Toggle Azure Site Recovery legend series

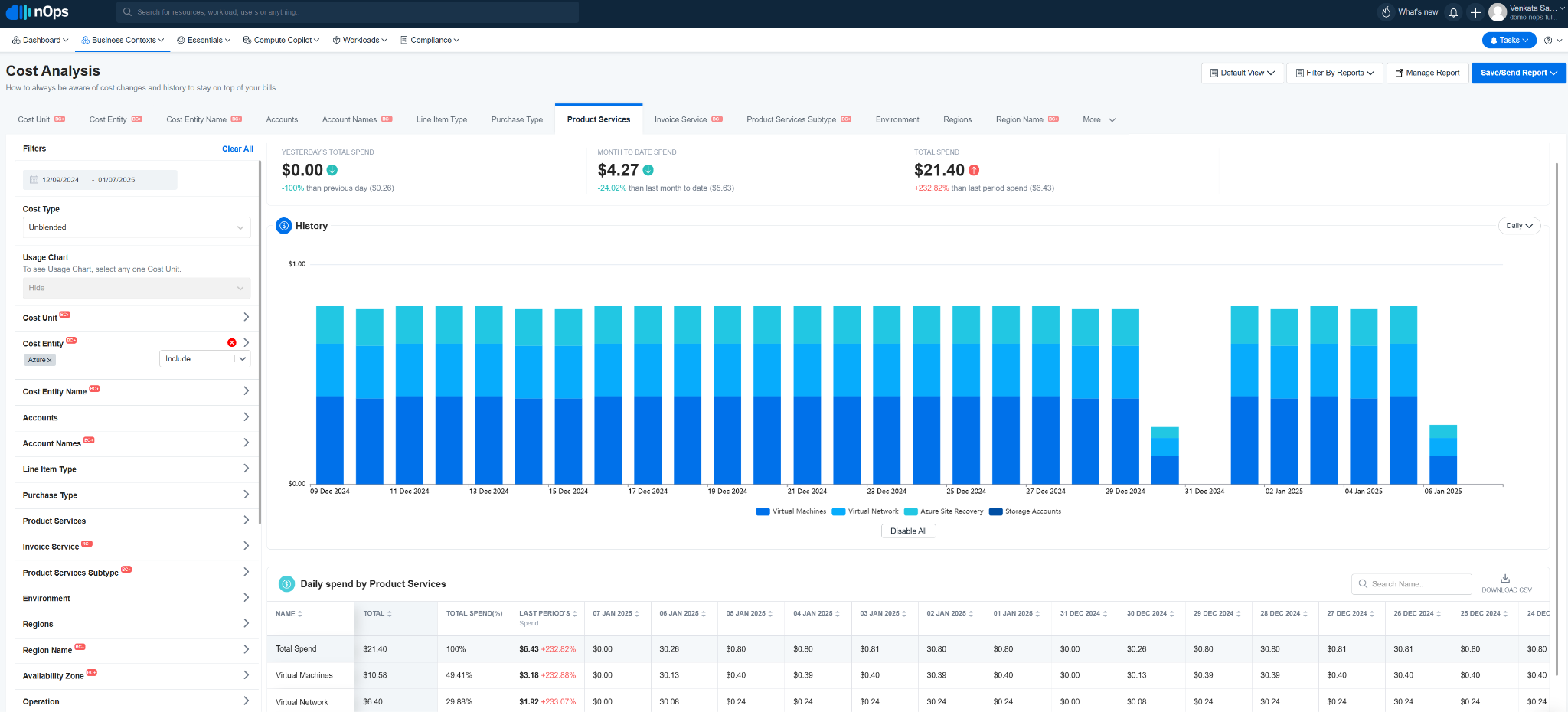[944, 511]
